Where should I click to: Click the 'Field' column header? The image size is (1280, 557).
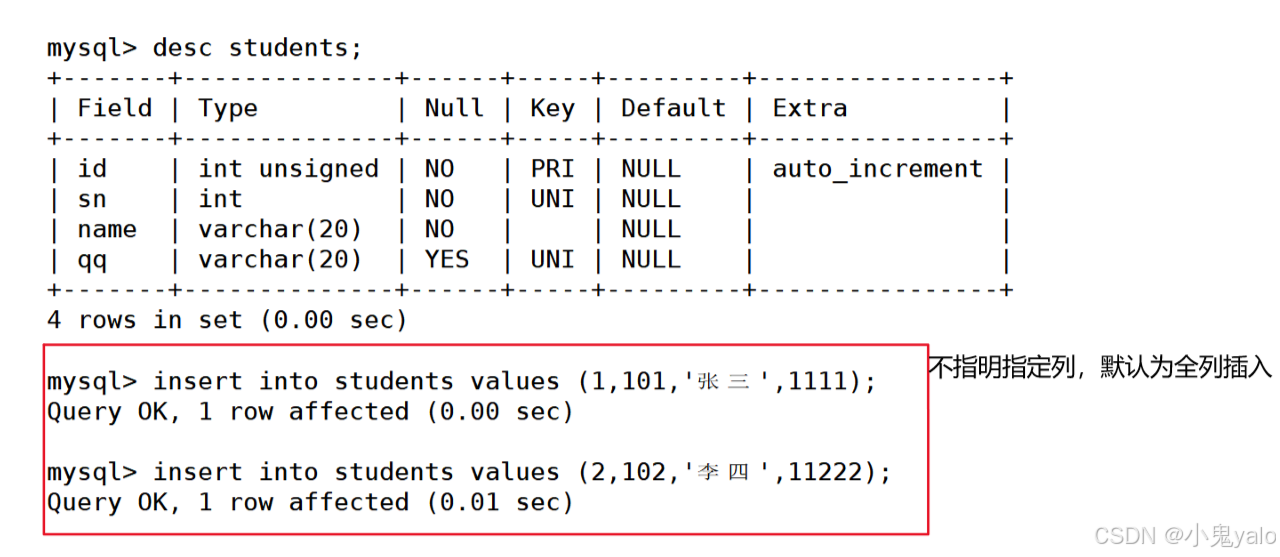(x=115, y=108)
